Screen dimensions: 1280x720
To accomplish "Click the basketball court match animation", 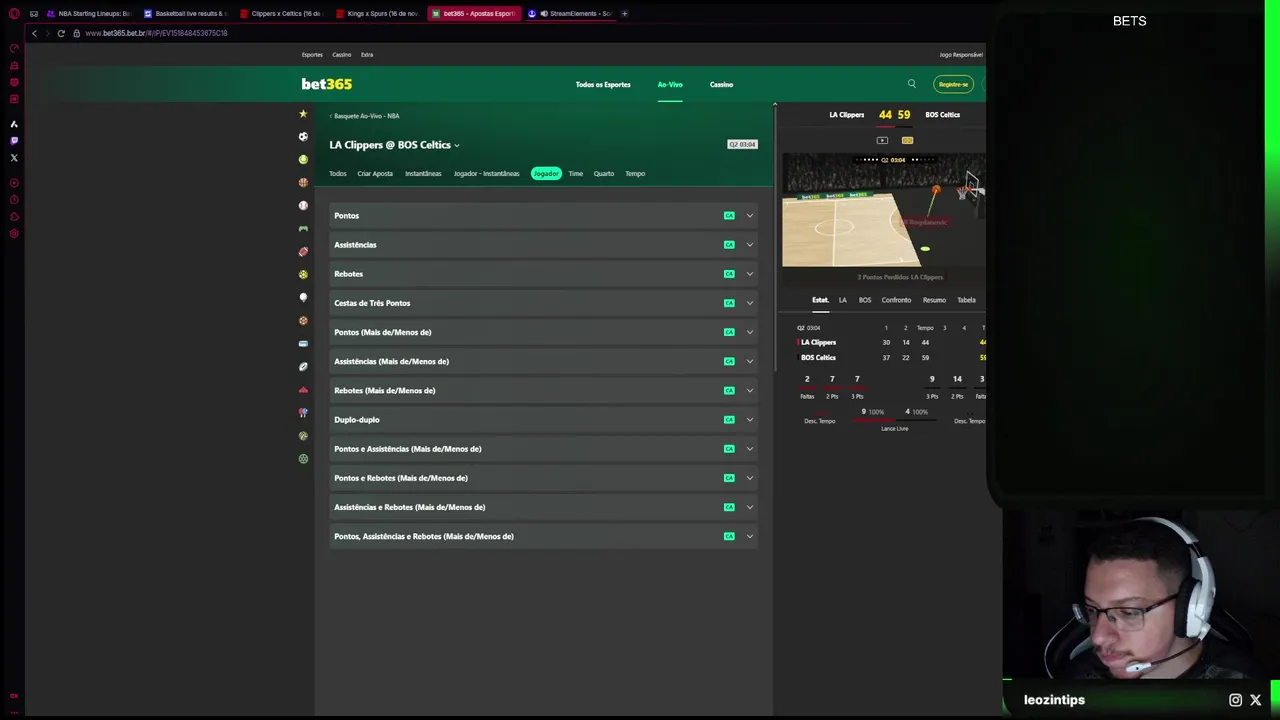I will tap(883, 212).
